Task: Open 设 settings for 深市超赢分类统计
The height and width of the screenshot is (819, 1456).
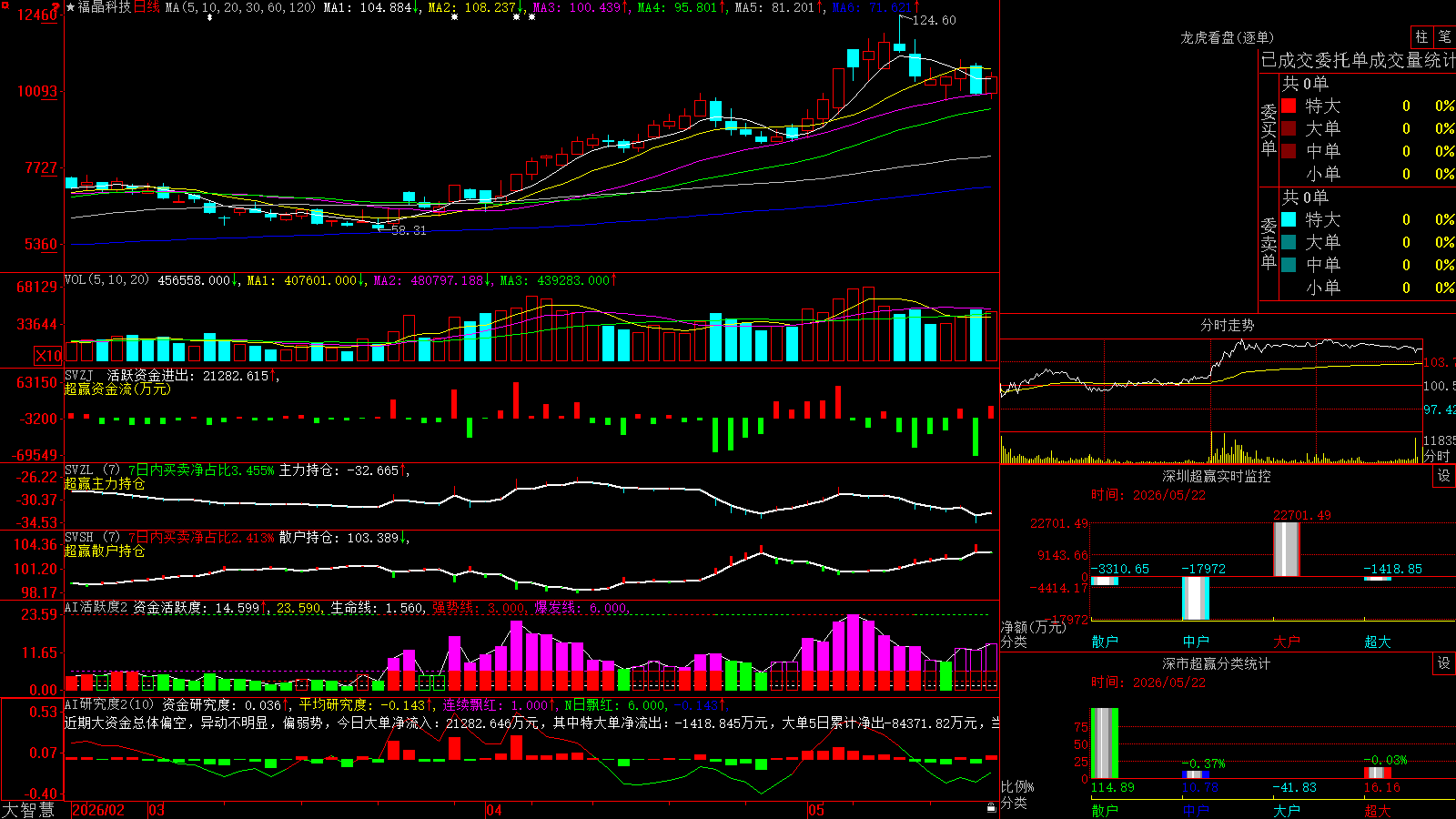Action: click(x=1444, y=663)
